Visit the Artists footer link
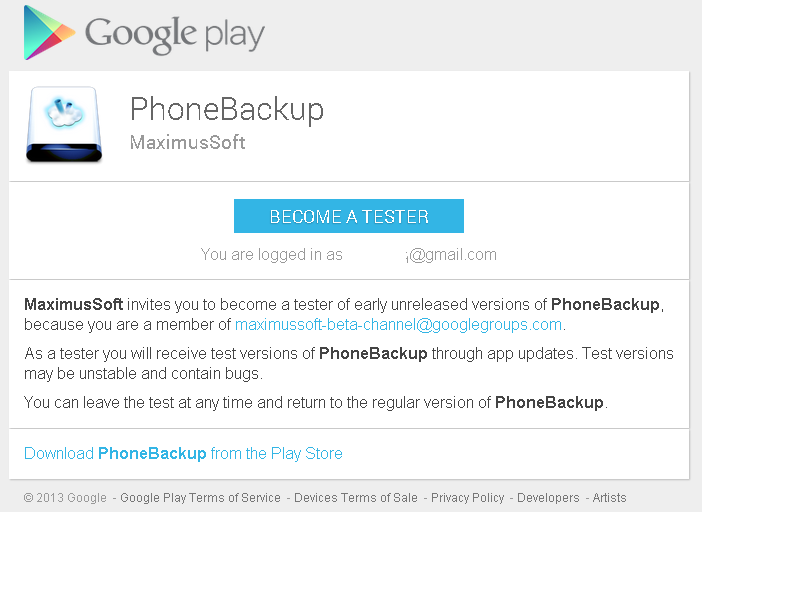Viewport: 800px width, 600px height. coord(609,498)
